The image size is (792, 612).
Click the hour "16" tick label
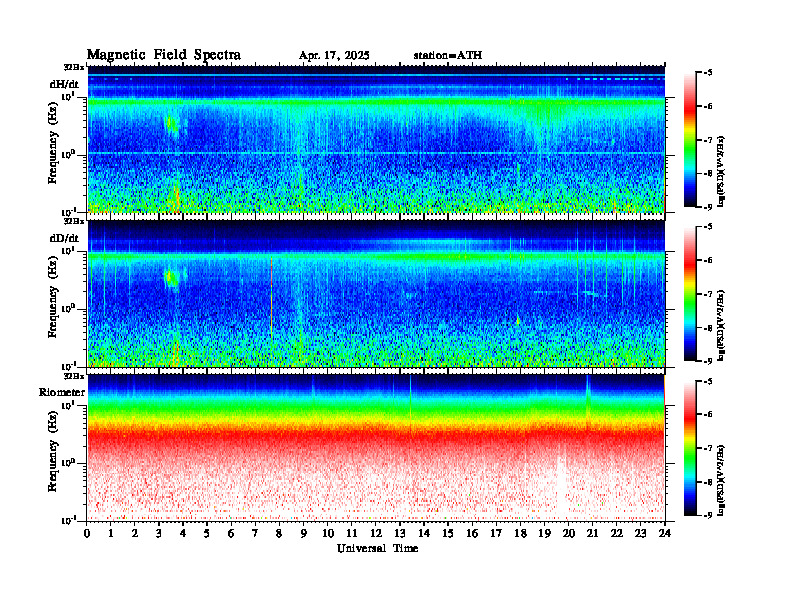point(472,533)
